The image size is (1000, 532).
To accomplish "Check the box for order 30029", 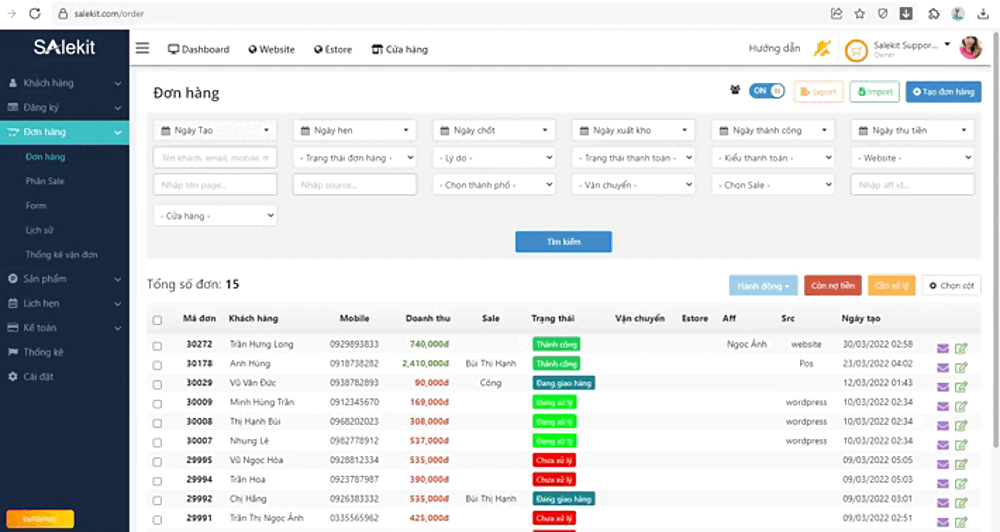I will pos(158,385).
